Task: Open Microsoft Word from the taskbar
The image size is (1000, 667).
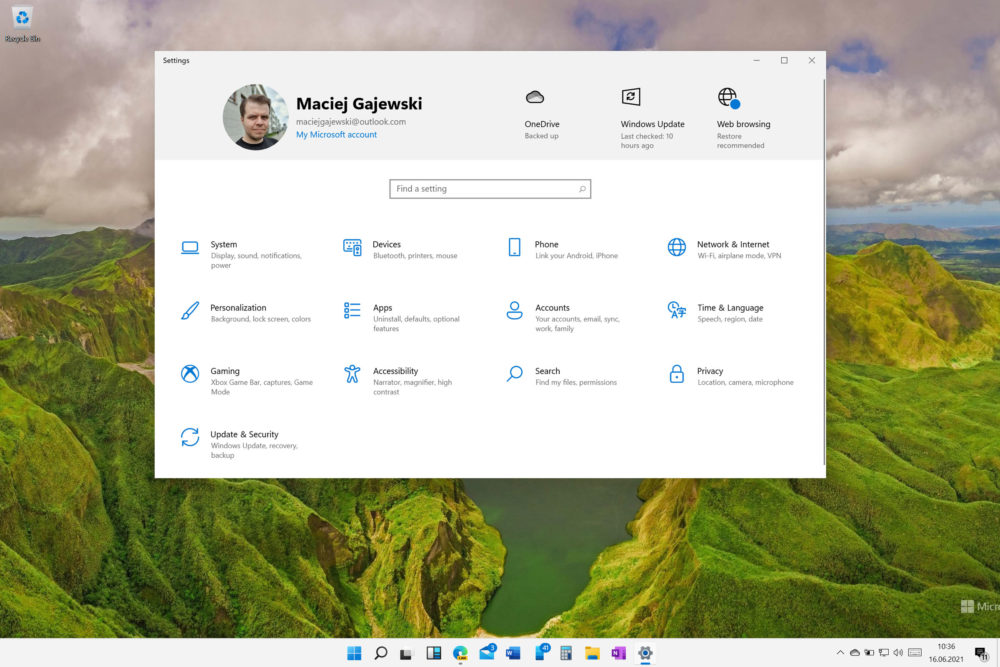Action: tap(513, 653)
